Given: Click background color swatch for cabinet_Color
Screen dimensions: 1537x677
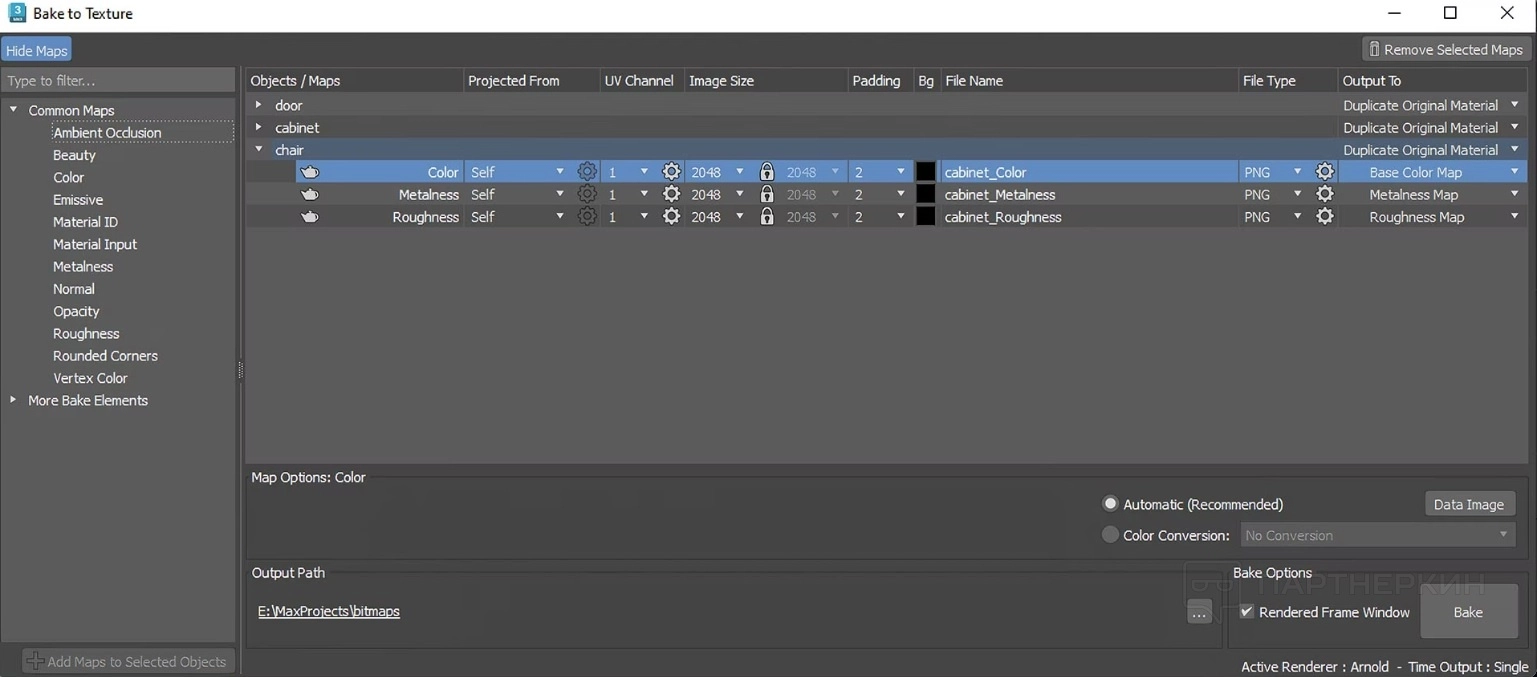Looking at the screenshot, I should pos(926,172).
